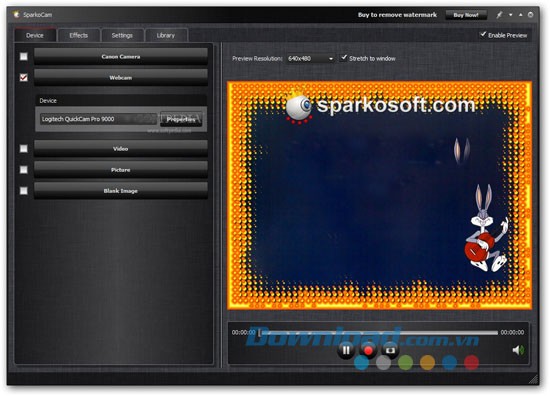The width and height of the screenshot is (550, 396).
Task: Expand the Picture section bar
Action: click(121, 169)
